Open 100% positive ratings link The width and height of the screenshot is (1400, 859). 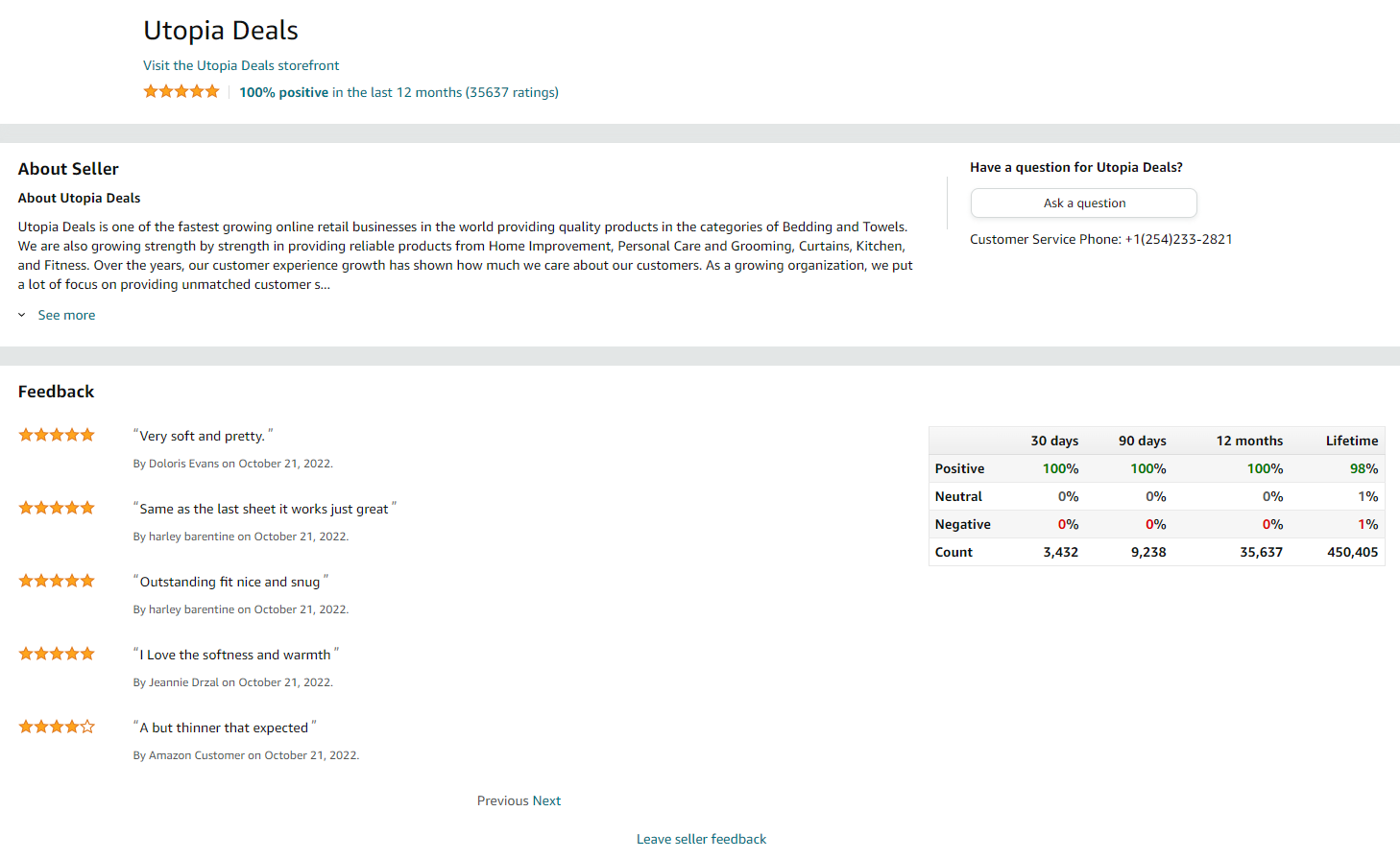point(283,92)
